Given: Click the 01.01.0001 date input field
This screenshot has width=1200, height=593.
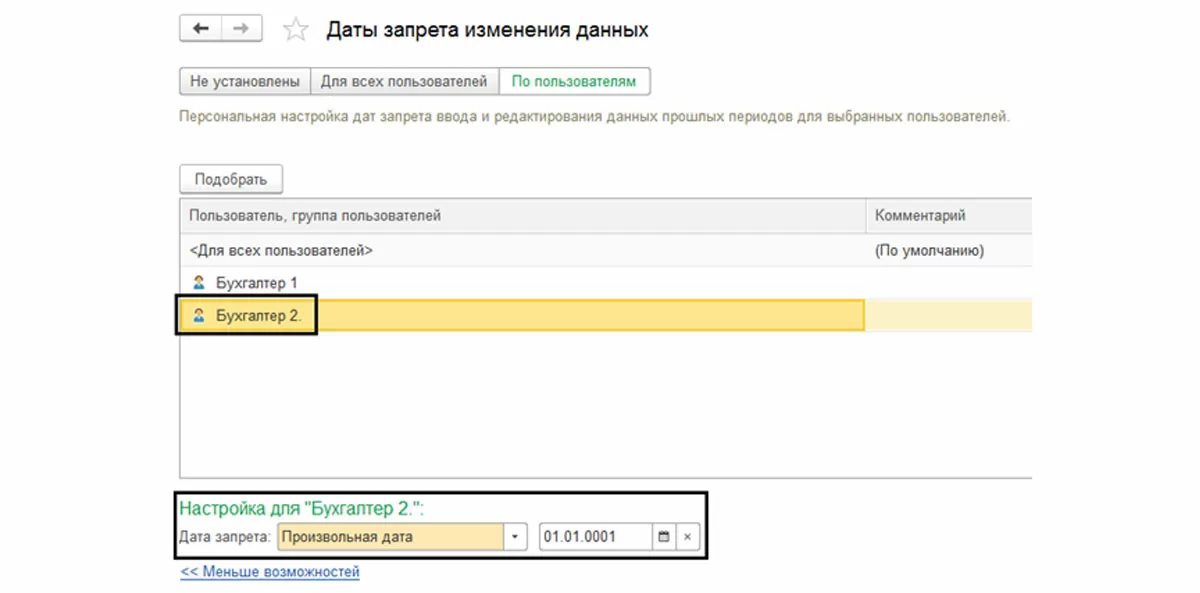Looking at the screenshot, I should coord(595,537).
